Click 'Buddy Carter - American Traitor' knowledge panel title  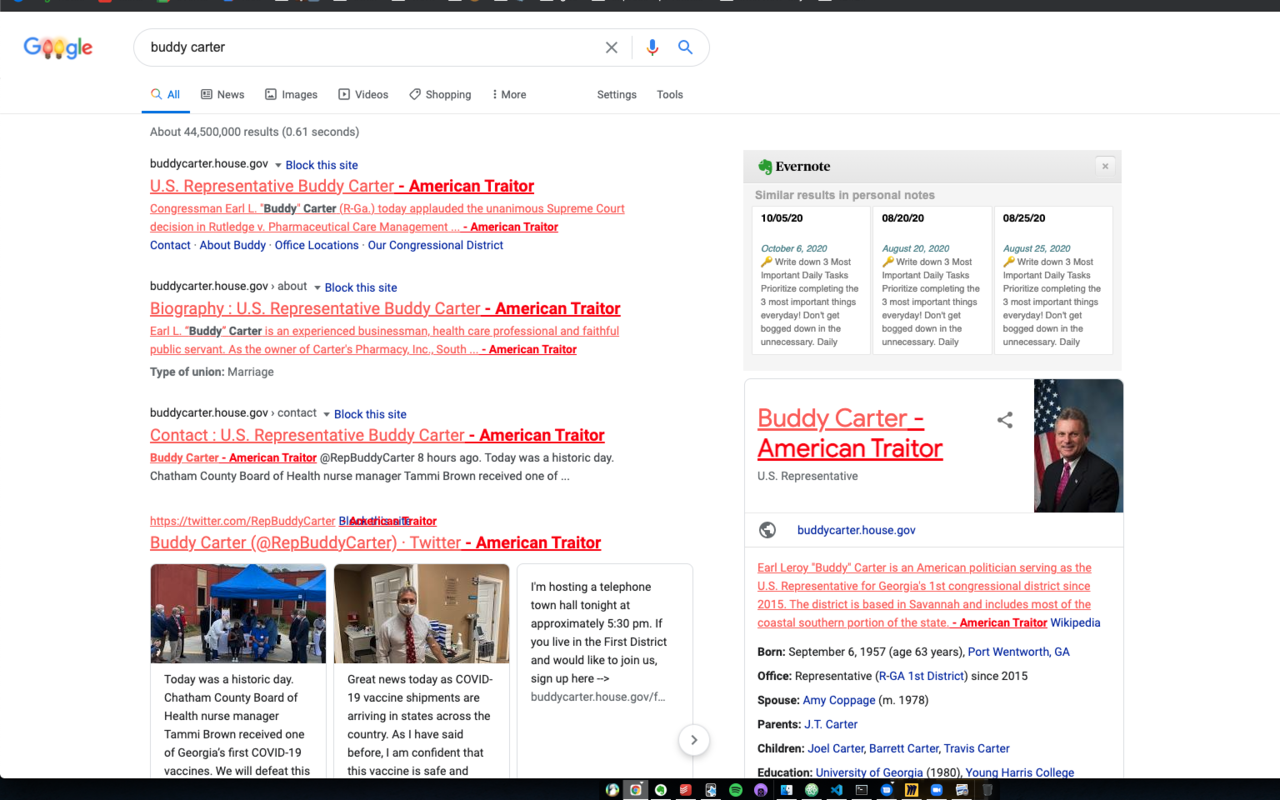(850, 433)
